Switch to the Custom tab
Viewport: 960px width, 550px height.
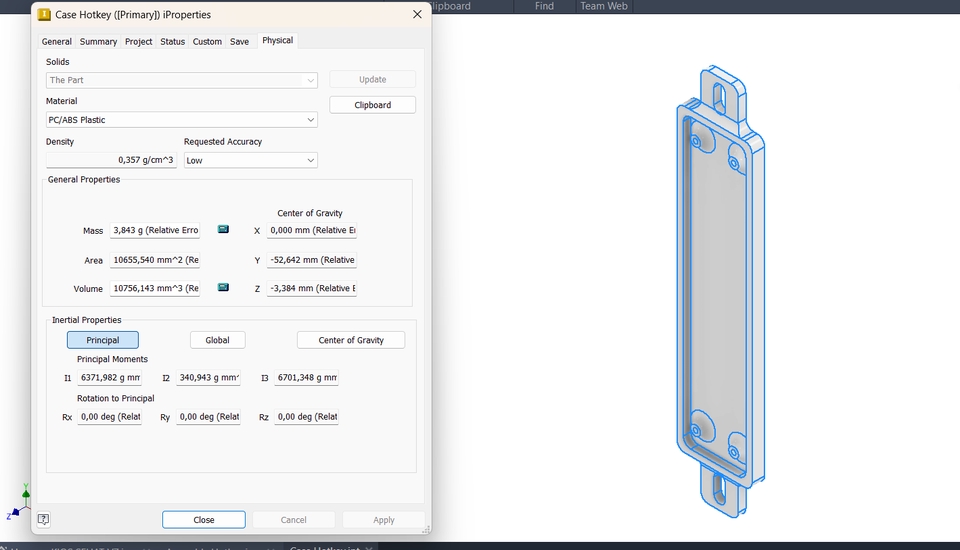pos(207,42)
